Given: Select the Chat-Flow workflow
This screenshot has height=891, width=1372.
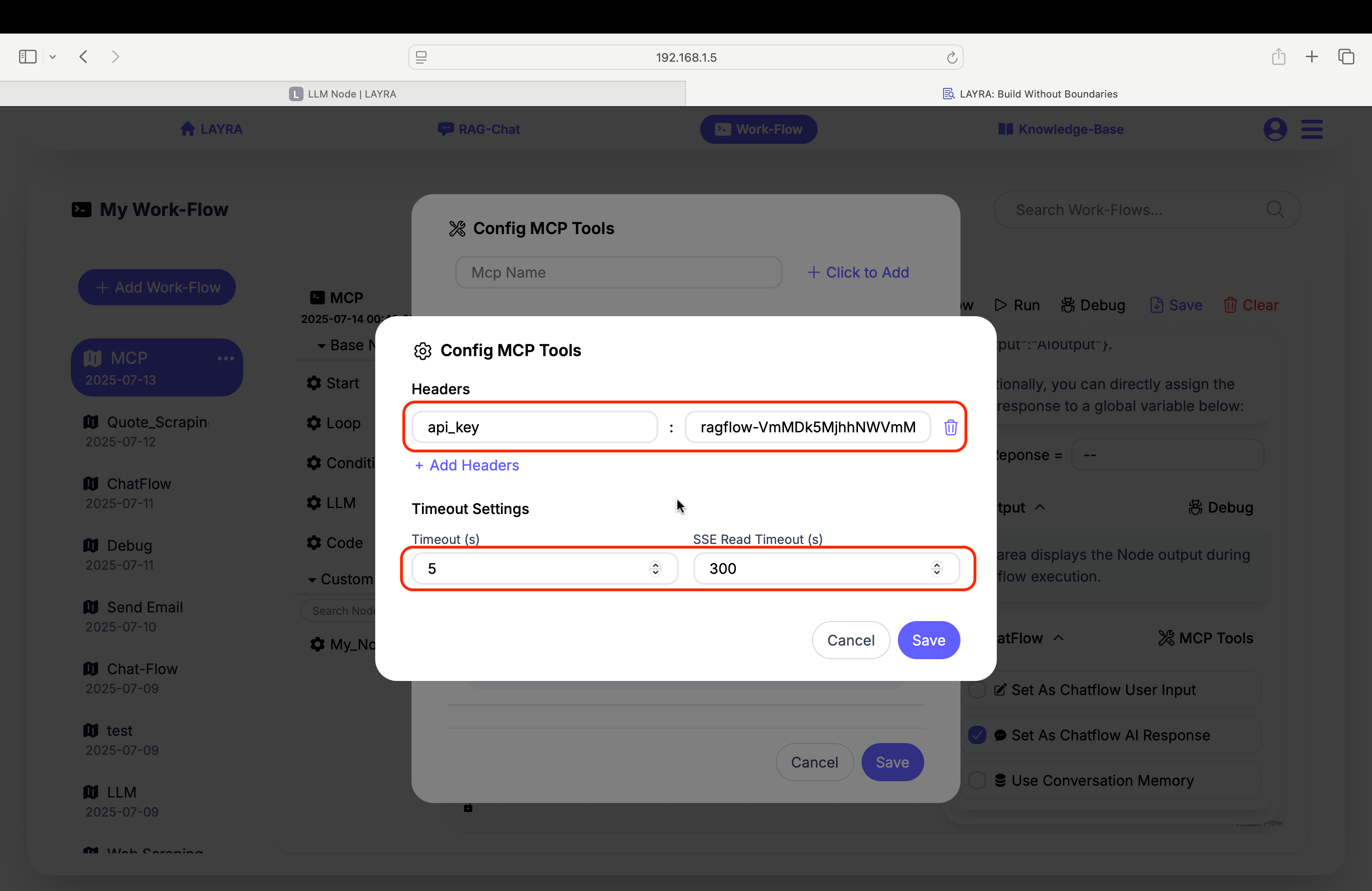Looking at the screenshot, I should click(157, 678).
